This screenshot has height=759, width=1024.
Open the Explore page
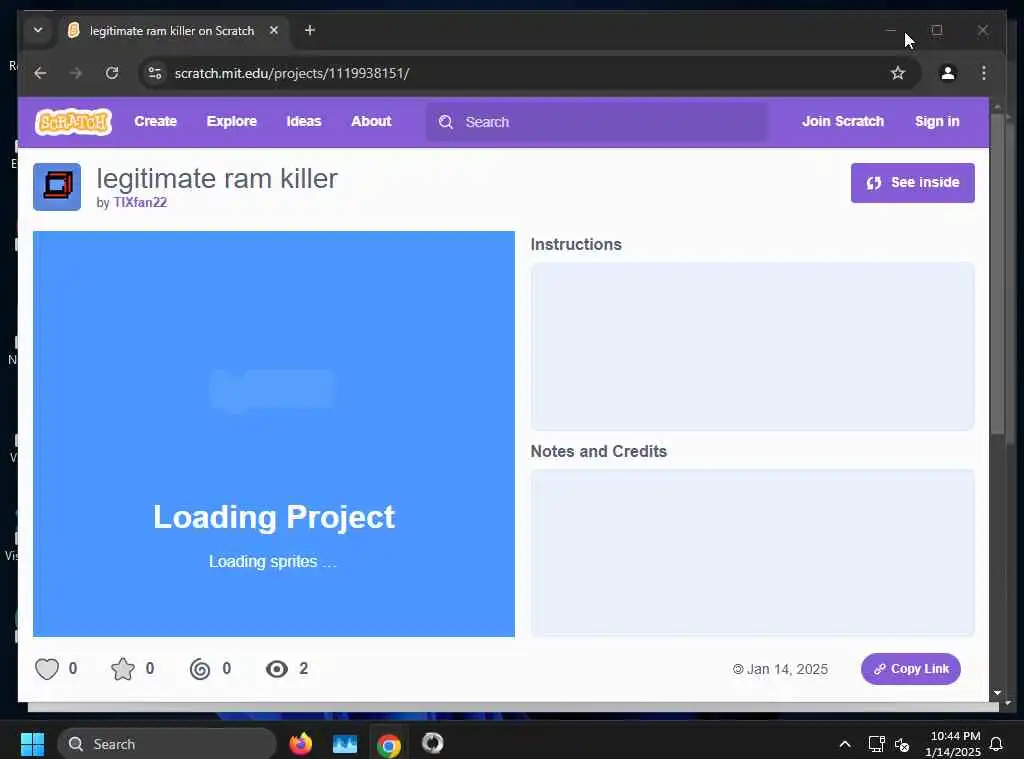(231, 121)
